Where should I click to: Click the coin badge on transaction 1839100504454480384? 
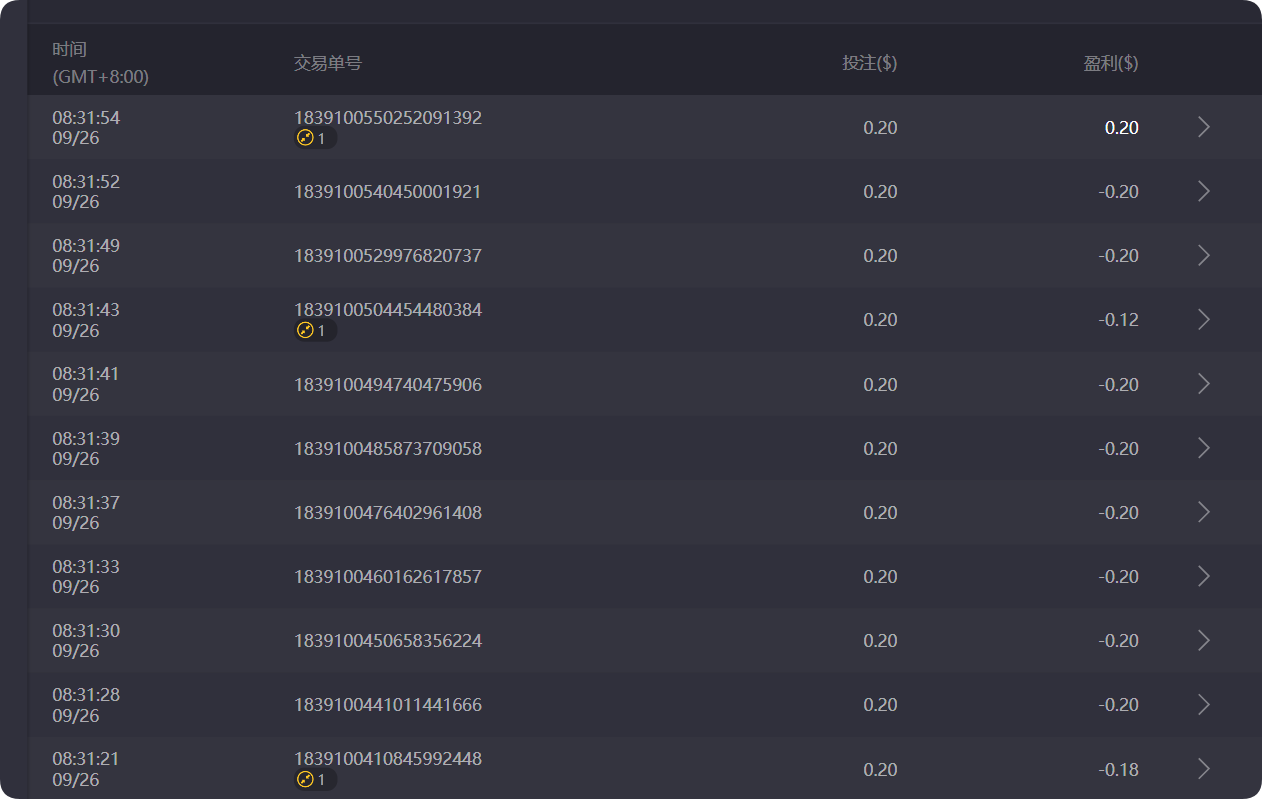315,330
